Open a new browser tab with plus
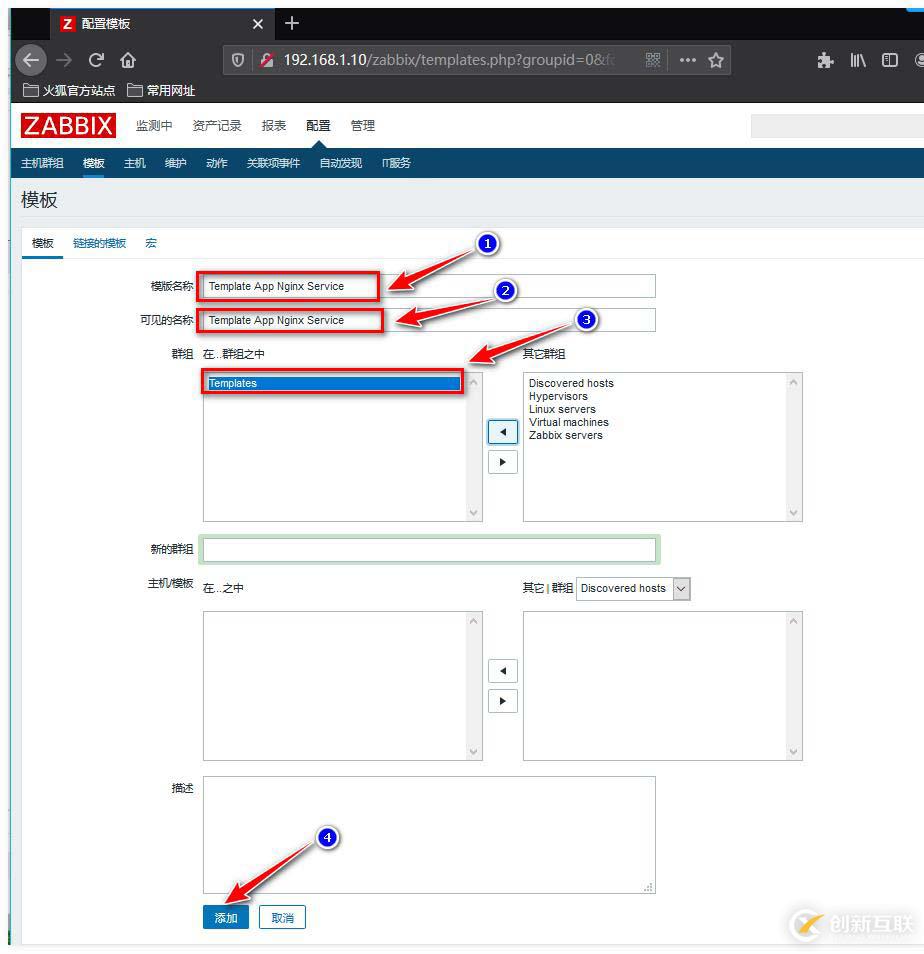This screenshot has width=924, height=954. 292,23
